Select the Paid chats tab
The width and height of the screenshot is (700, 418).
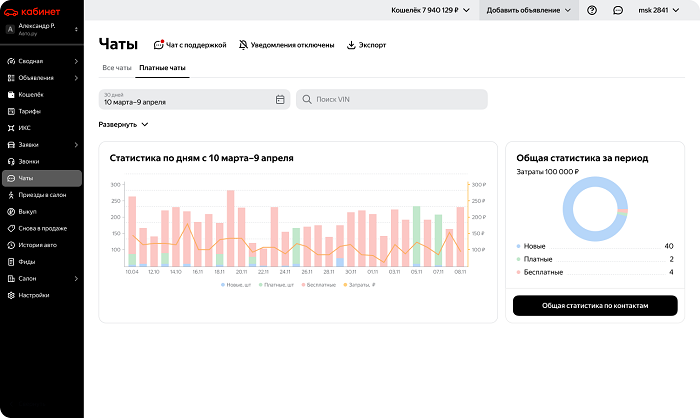tap(162, 68)
